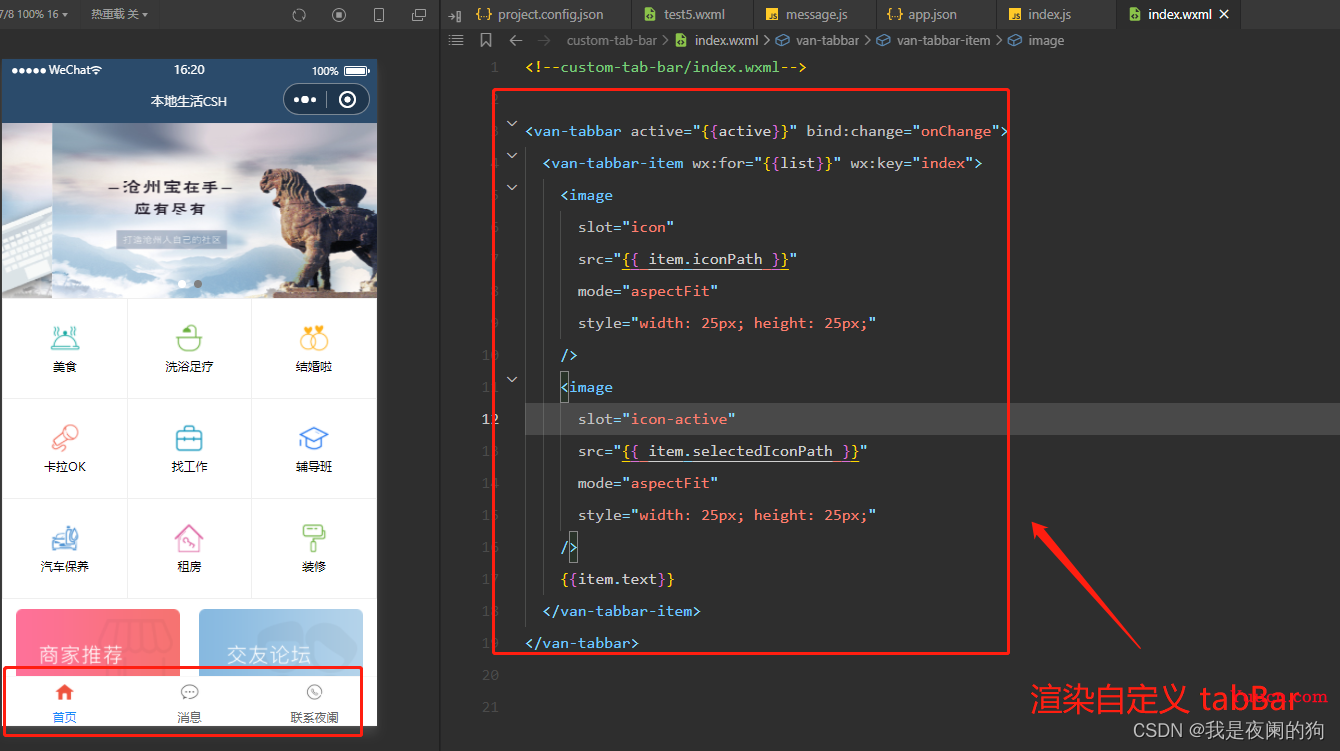Click the bookmark icon in editor toolbar
This screenshot has width=1340, height=751.
[486, 40]
